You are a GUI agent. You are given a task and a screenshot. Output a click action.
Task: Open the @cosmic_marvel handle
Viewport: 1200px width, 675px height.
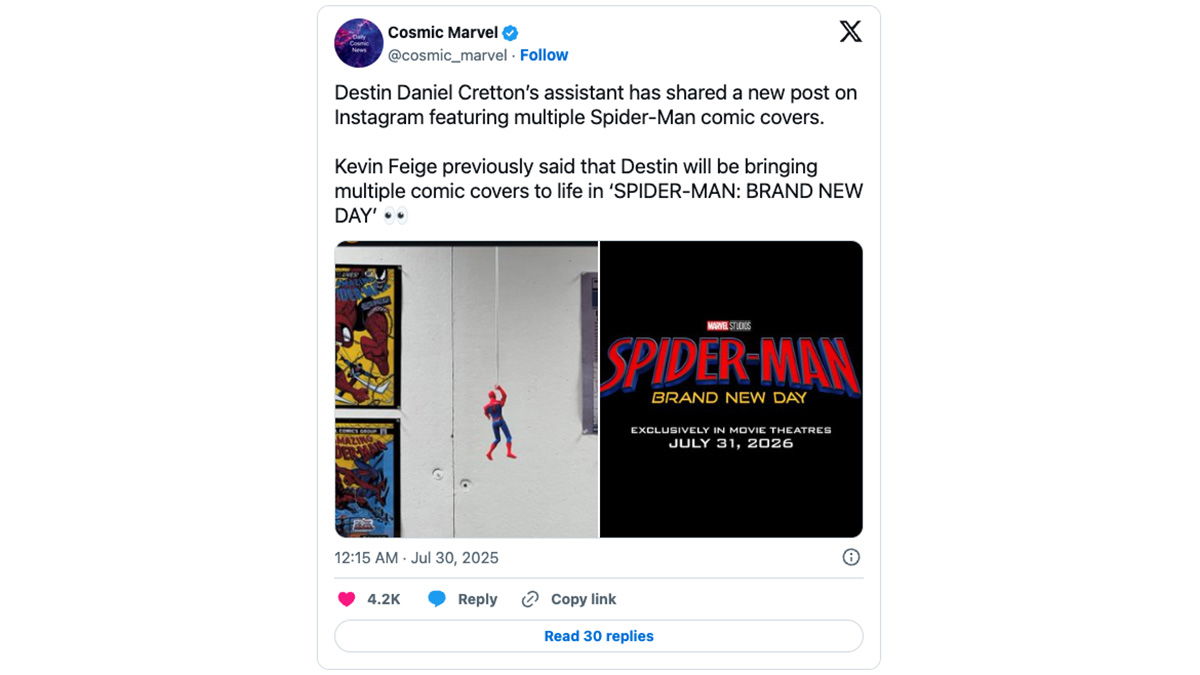(x=447, y=55)
